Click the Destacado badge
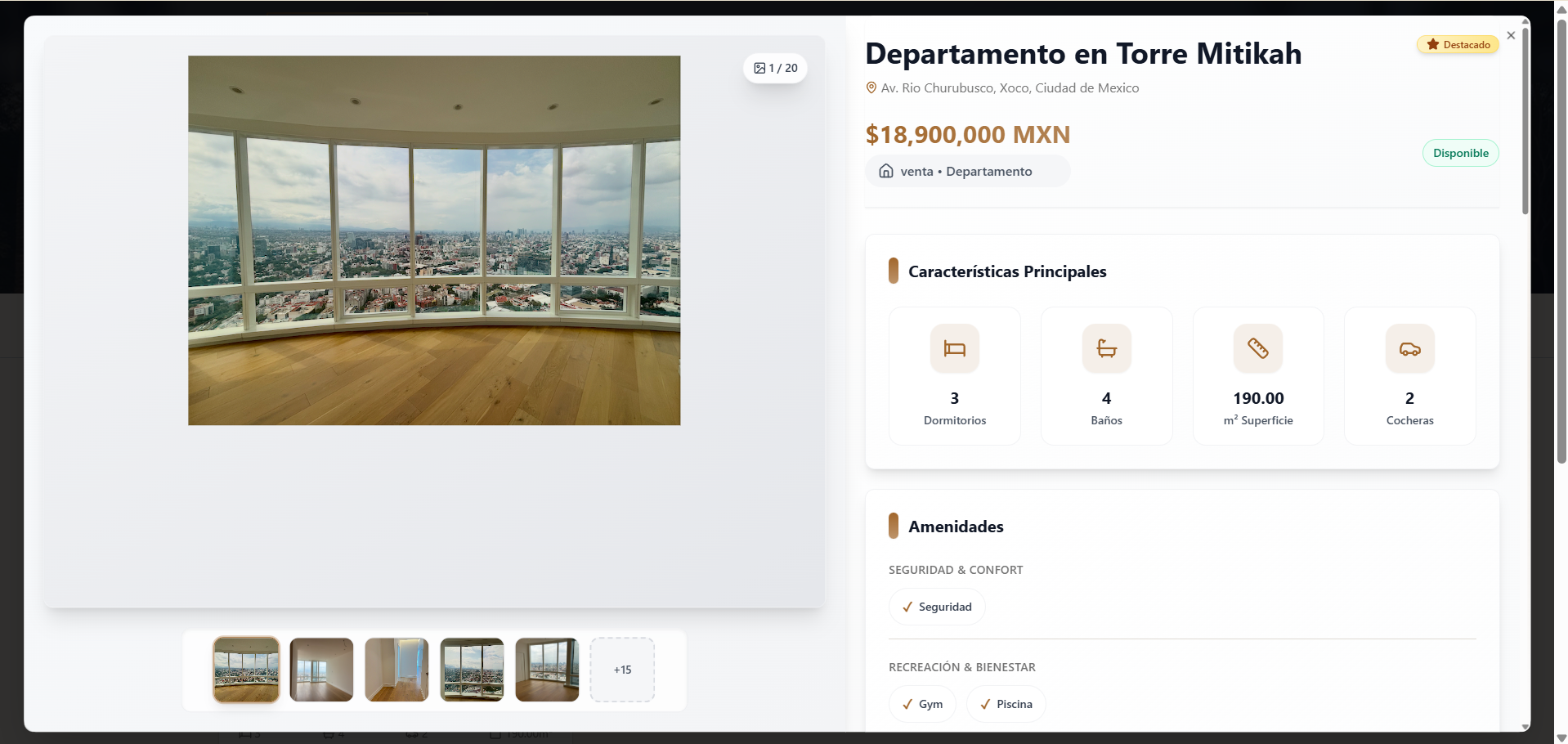 pos(1458,45)
